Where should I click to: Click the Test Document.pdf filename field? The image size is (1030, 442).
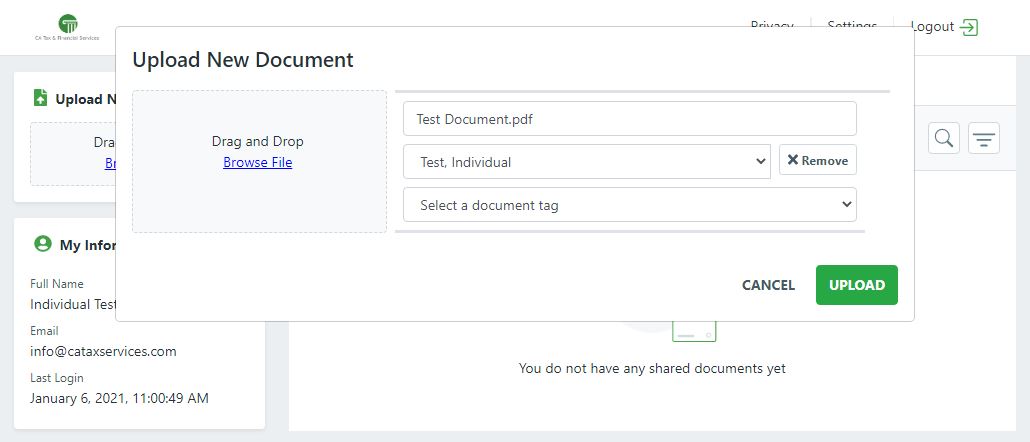[629, 119]
